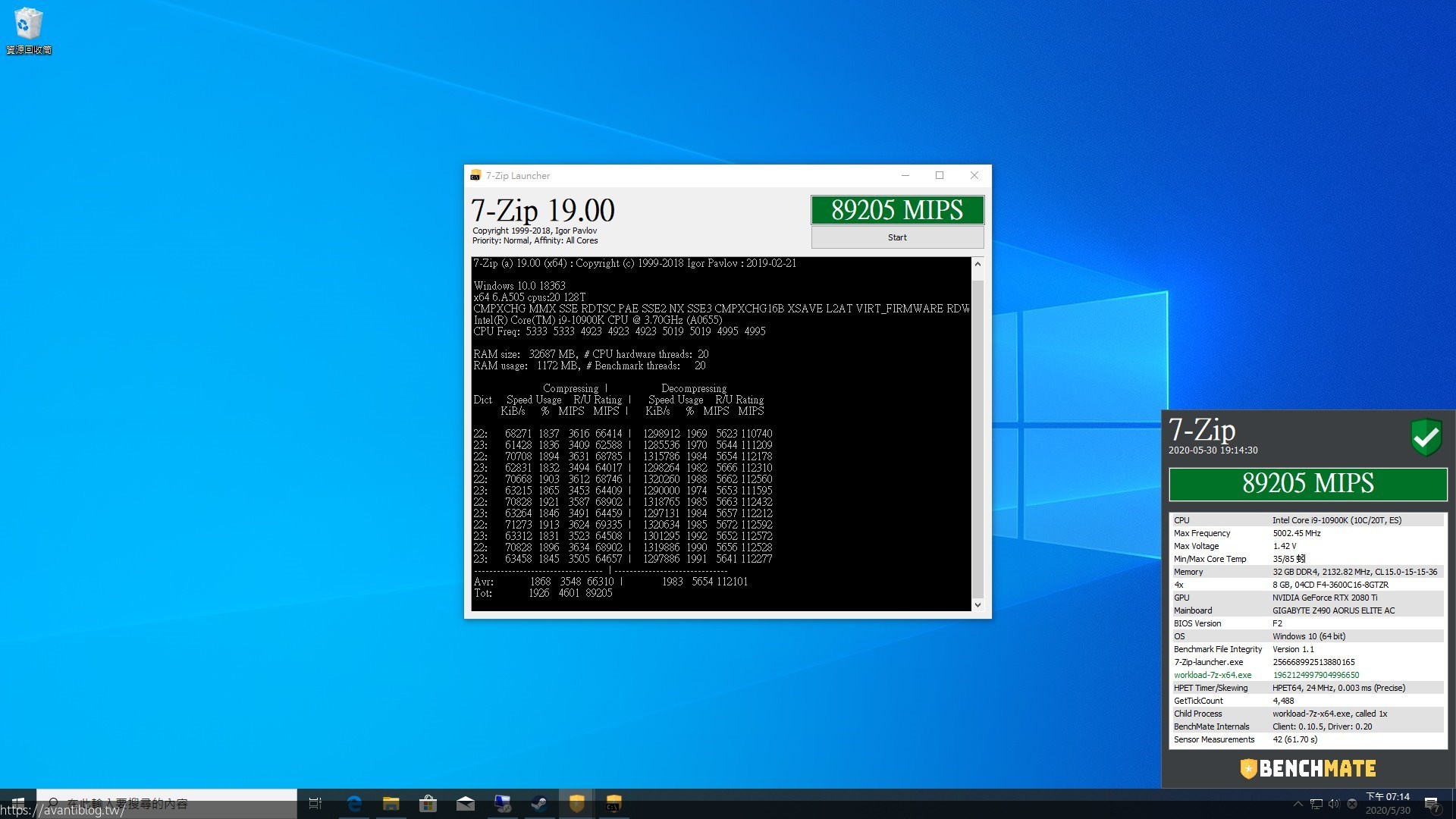
Task: Click the console scrollbar down arrow
Action: coord(977,604)
